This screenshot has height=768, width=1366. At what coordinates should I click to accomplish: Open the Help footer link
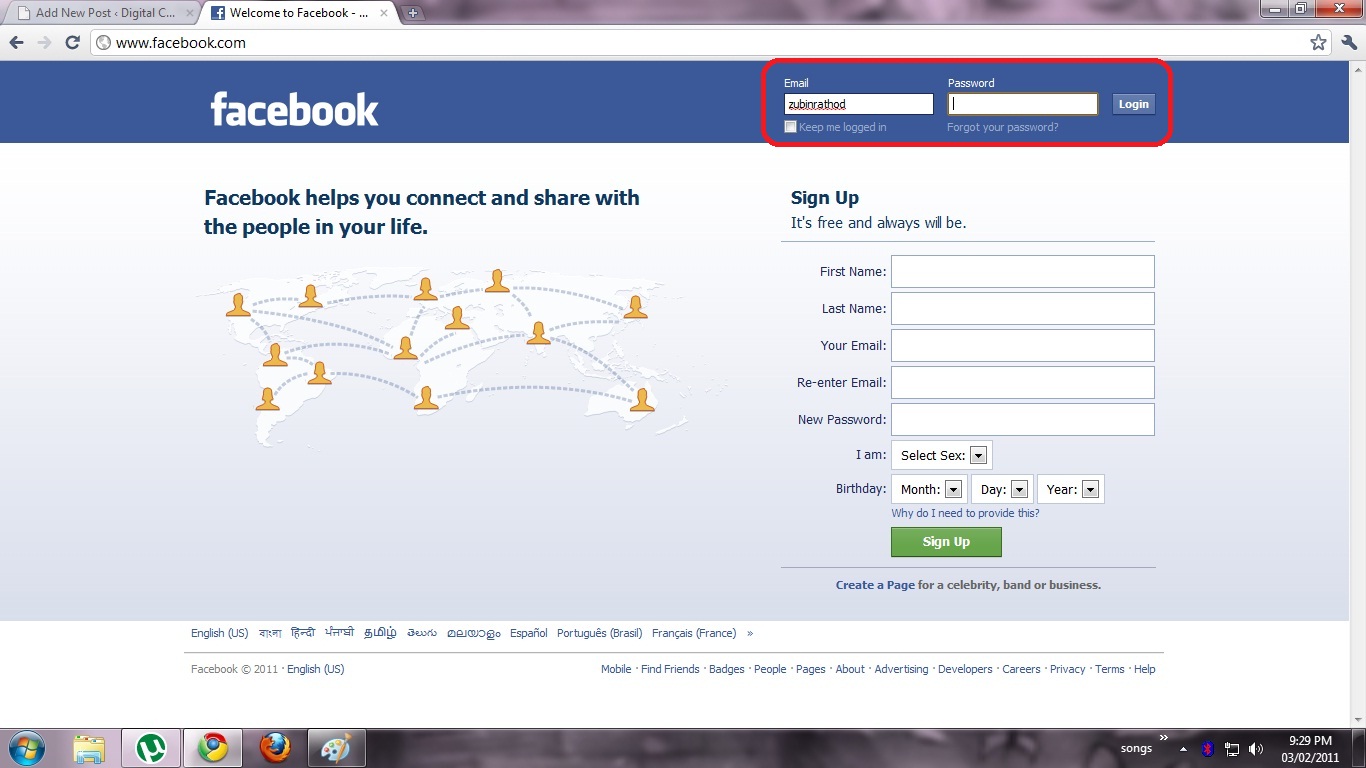[x=1144, y=669]
